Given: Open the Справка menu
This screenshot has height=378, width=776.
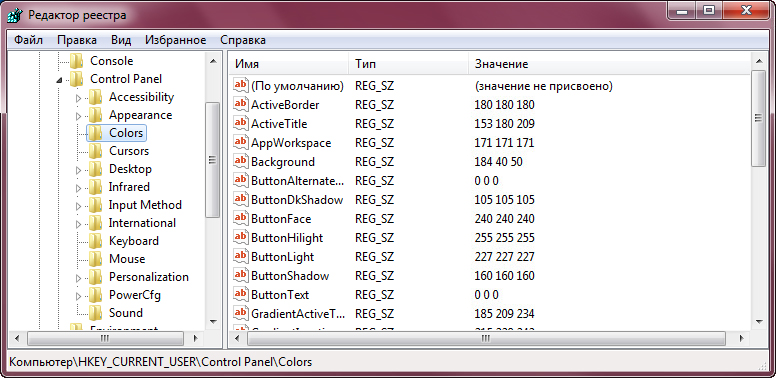Looking at the screenshot, I should point(242,40).
